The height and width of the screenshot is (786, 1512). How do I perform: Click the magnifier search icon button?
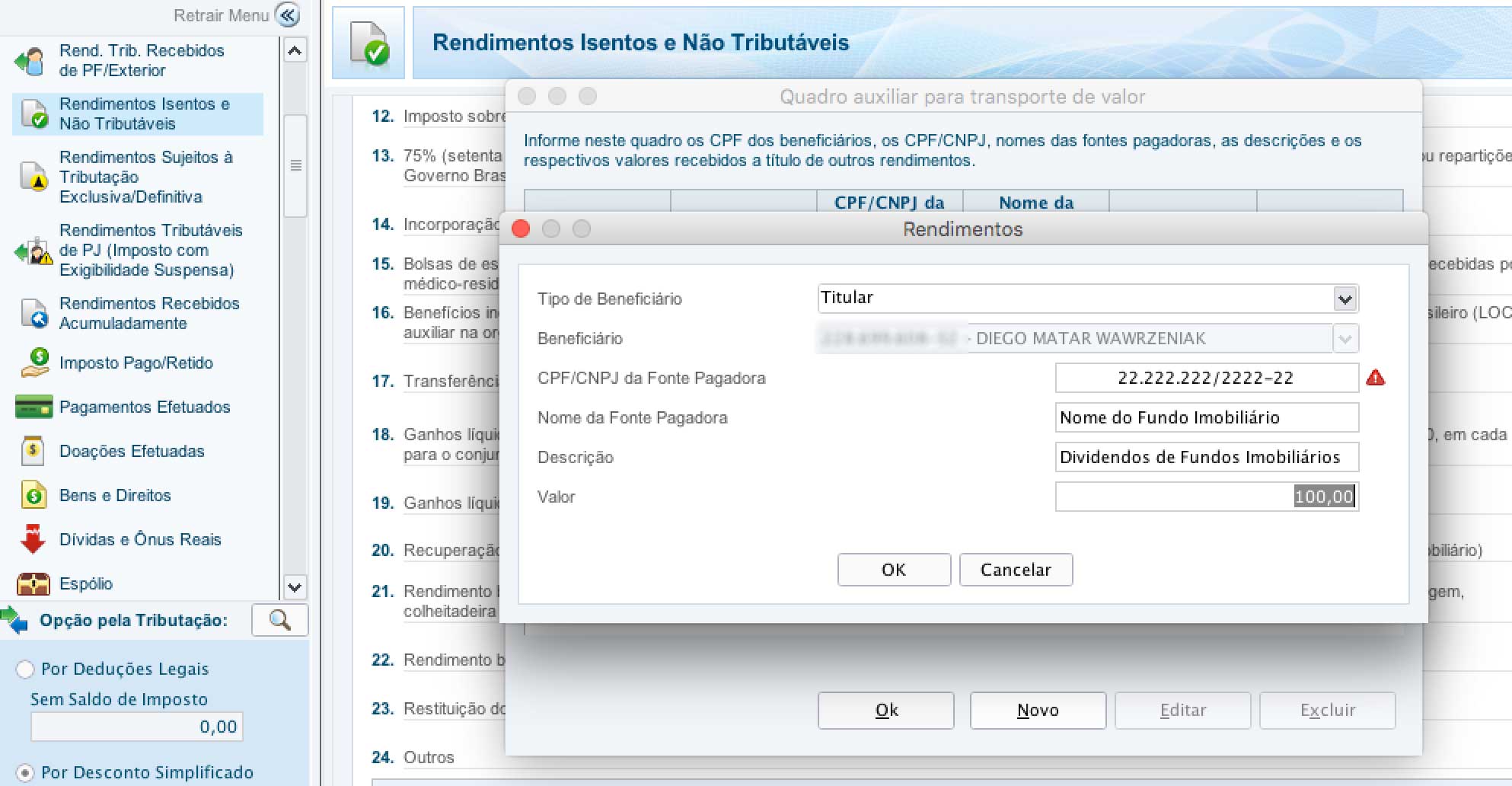pos(280,620)
